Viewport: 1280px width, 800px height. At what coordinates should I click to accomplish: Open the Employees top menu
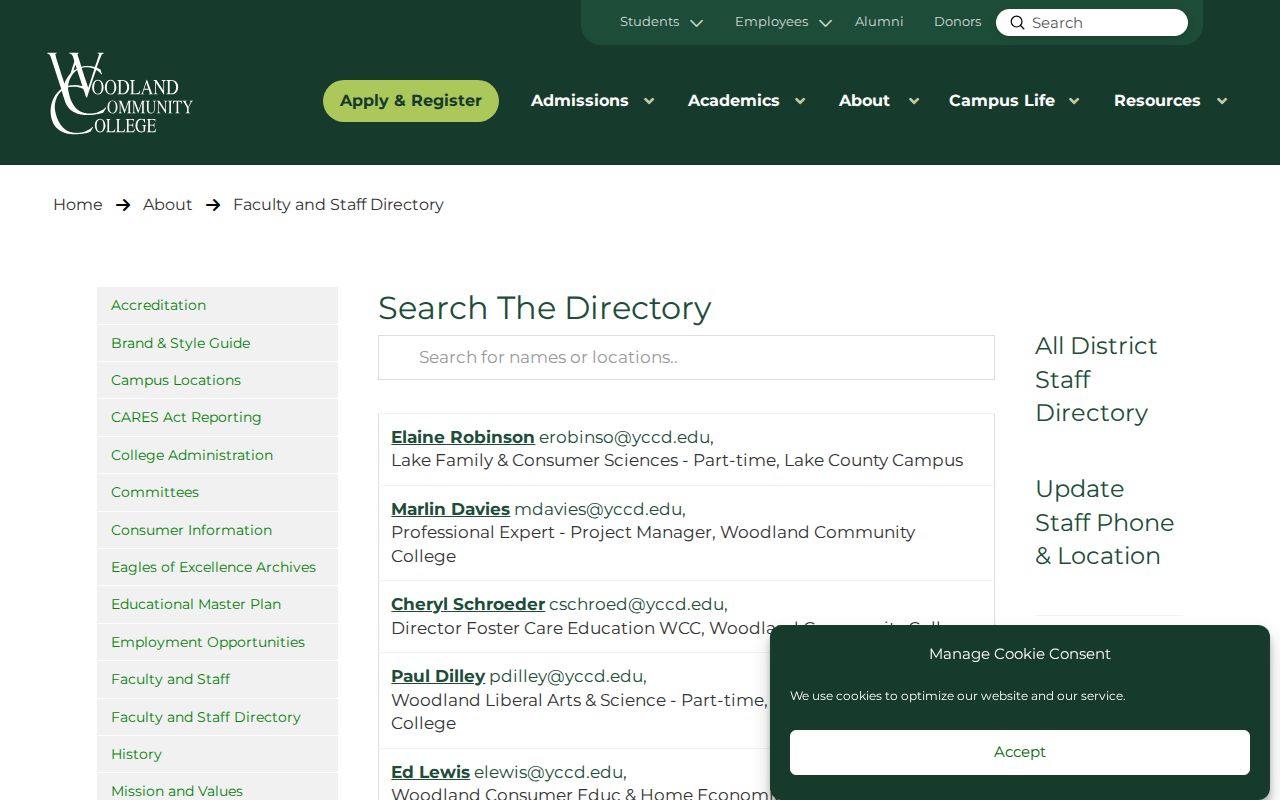pos(771,22)
